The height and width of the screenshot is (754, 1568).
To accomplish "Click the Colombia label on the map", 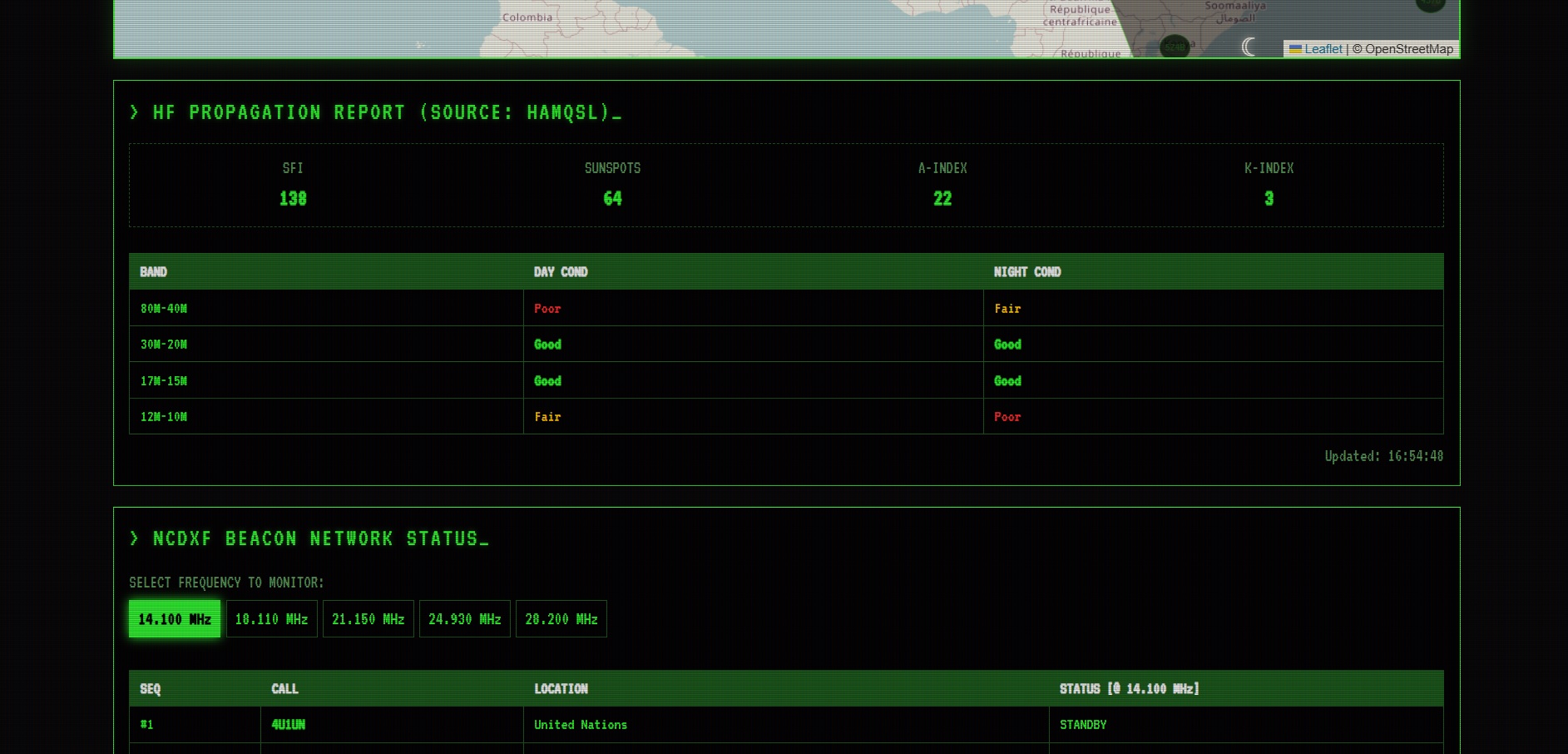I will [527, 17].
